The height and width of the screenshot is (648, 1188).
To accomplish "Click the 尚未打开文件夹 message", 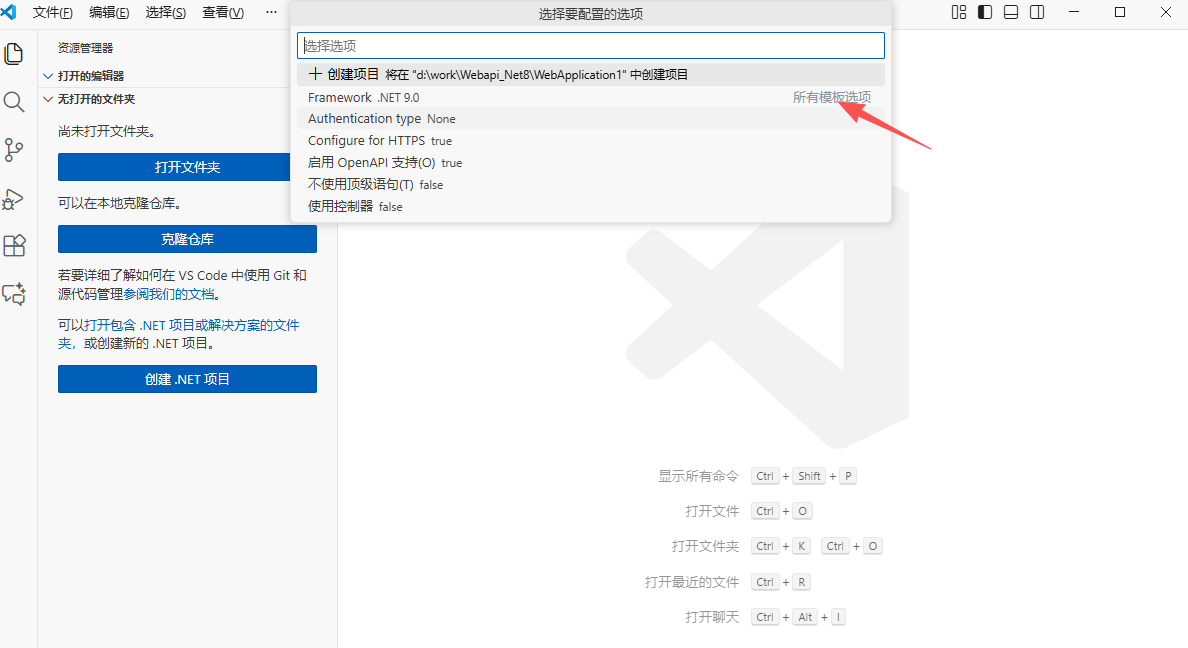I will click(107, 131).
